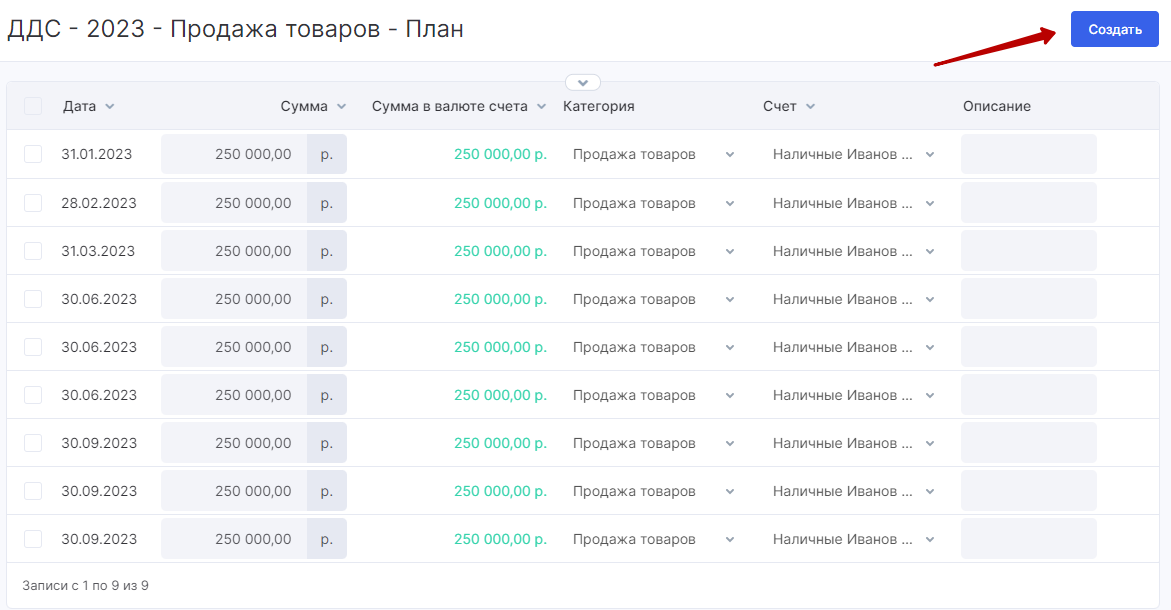Open the Наличные Иванов account dropdown, 28.02.2023 row
Image resolution: width=1171 pixels, height=610 pixels.
854,203
